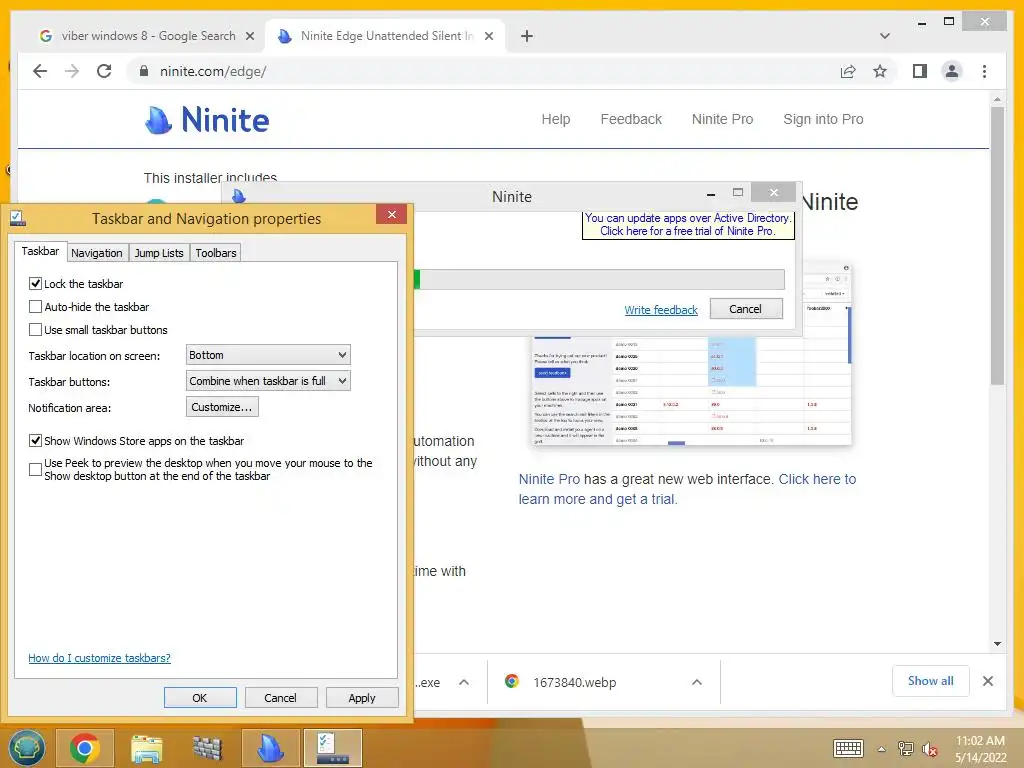1024x768 pixels.
Task: Switch to Navigation tab
Action: pyautogui.click(x=97, y=253)
